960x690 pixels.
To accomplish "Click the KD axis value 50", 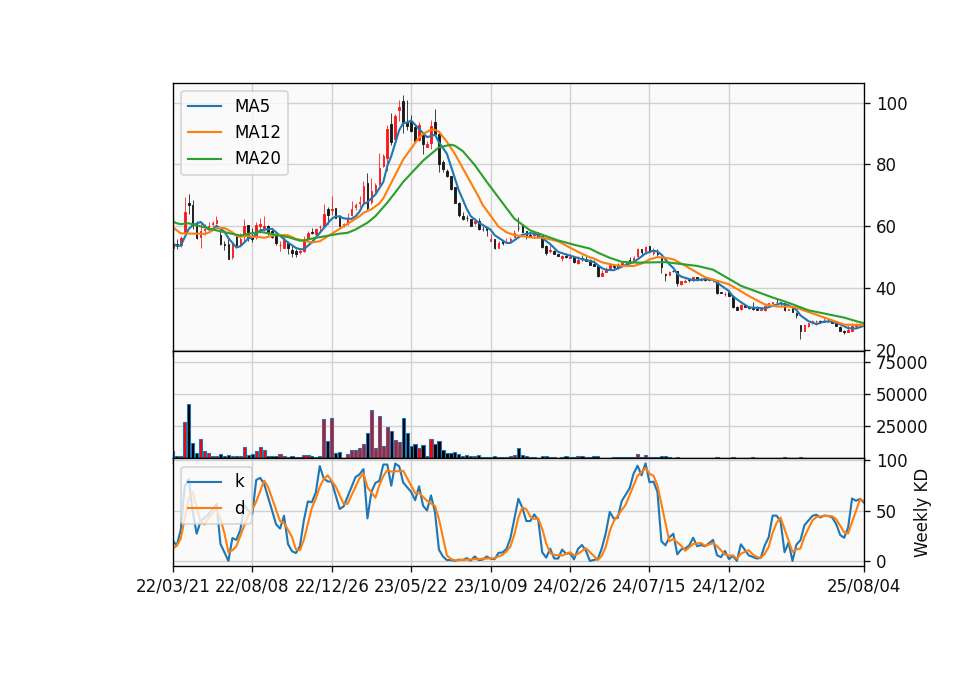I will [x=887, y=511].
